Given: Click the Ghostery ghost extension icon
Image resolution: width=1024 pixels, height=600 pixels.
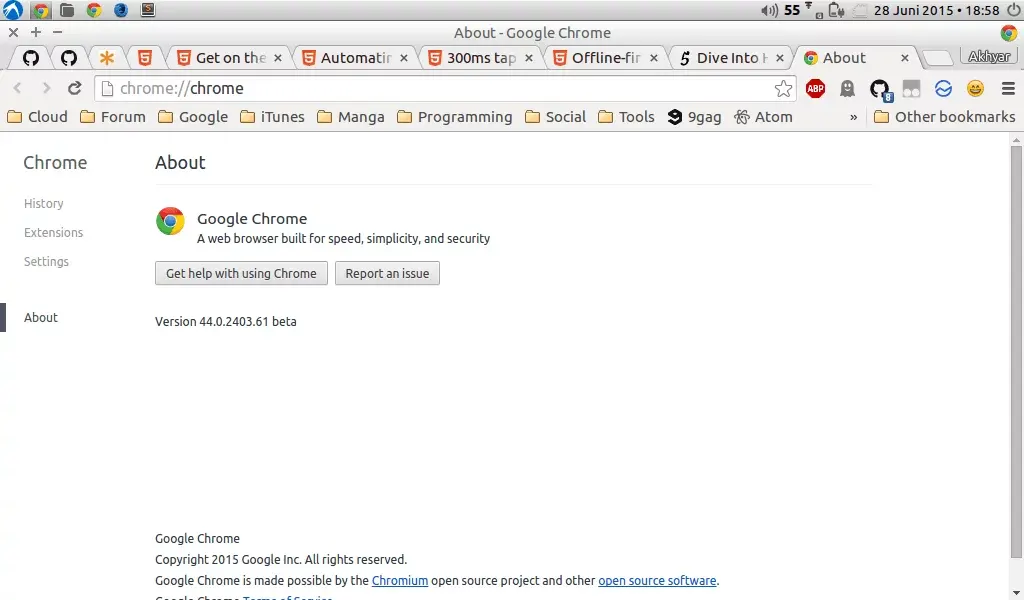Looking at the screenshot, I should pyautogui.click(x=847, y=88).
